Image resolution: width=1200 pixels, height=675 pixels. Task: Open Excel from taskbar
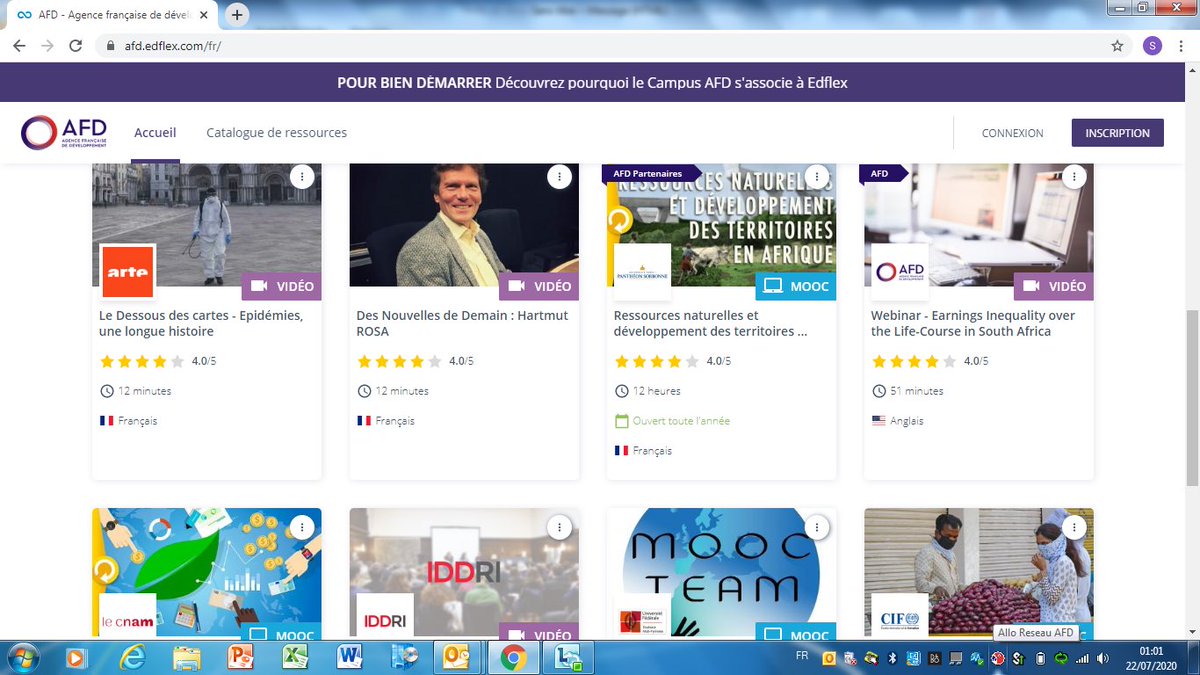pos(294,657)
